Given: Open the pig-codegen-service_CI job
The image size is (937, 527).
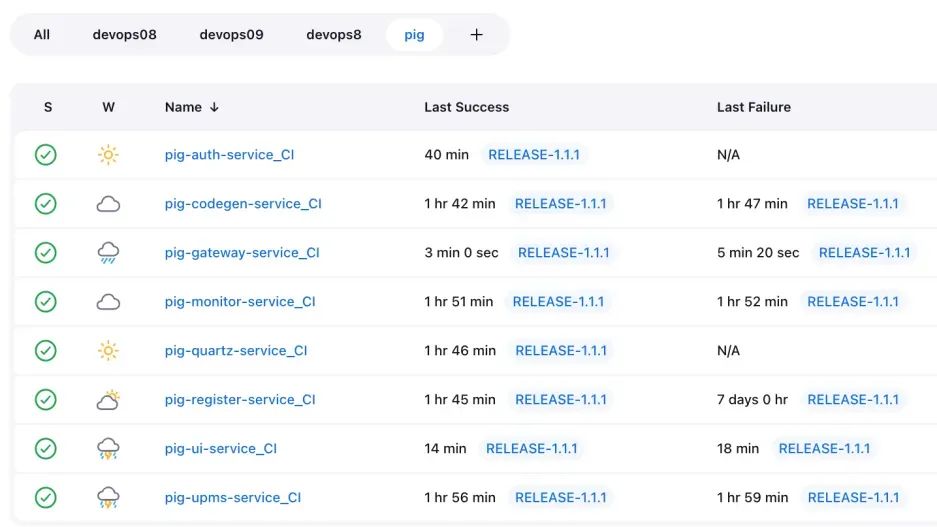Looking at the screenshot, I should point(243,204).
